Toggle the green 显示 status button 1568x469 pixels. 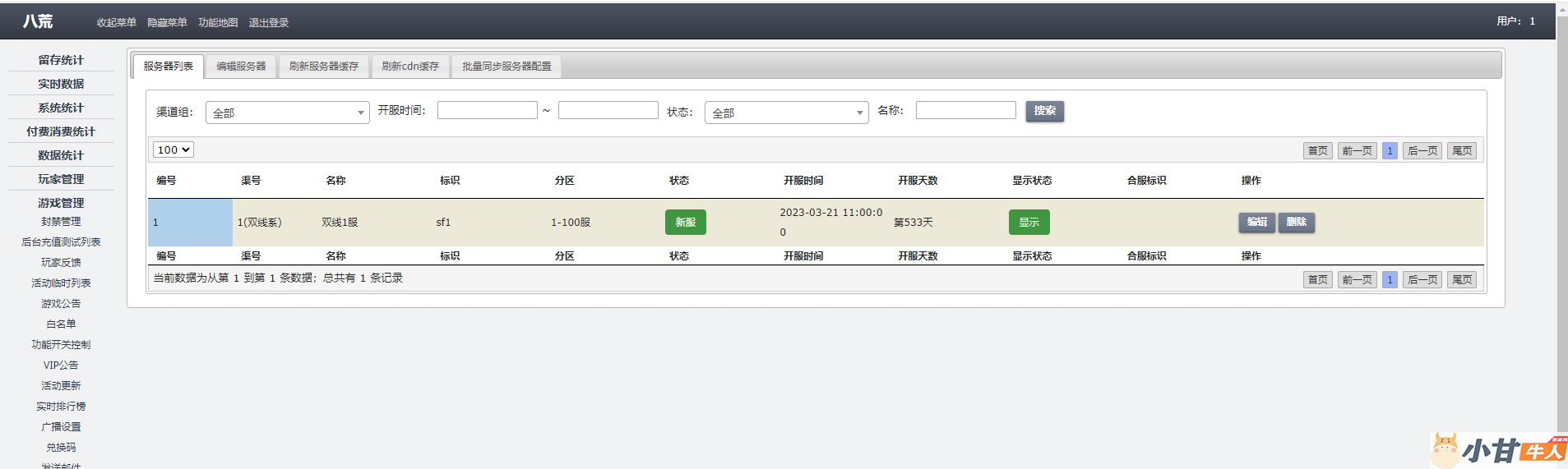[1029, 223]
